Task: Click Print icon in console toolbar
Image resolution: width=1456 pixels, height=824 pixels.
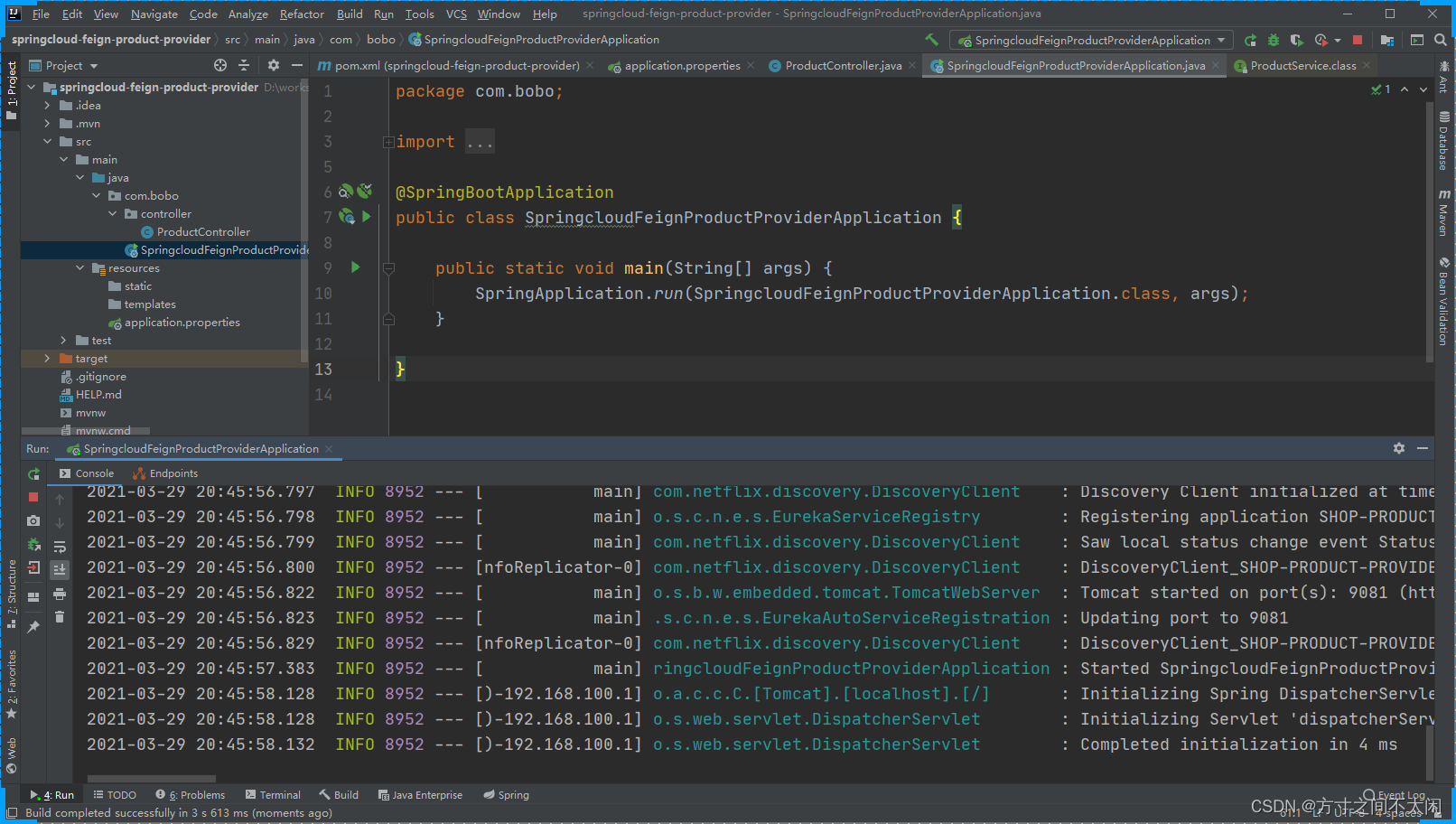Action: click(60, 594)
